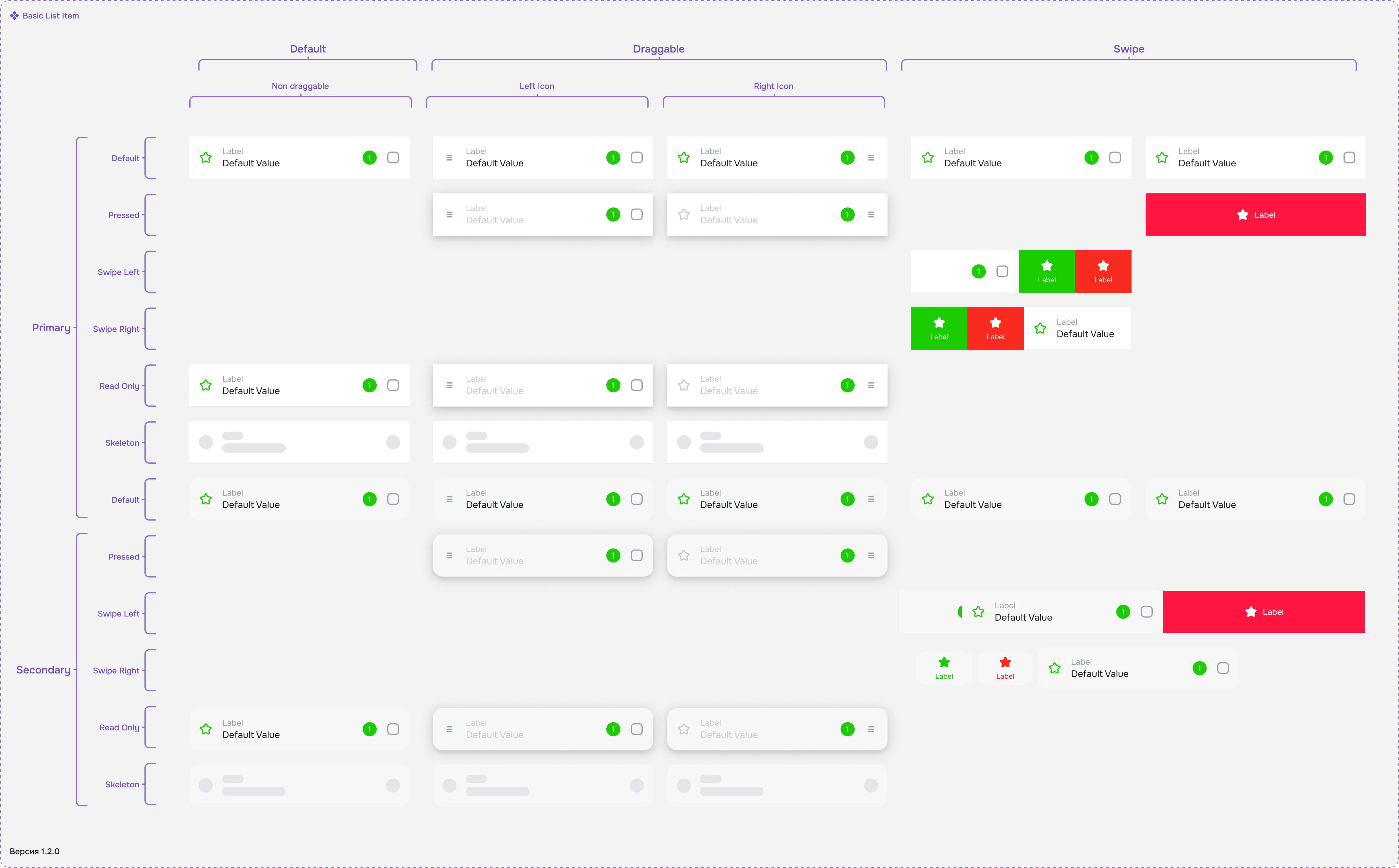1399x868 pixels.
Task: Click the Non draggable subheading
Action: click(300, 86)
